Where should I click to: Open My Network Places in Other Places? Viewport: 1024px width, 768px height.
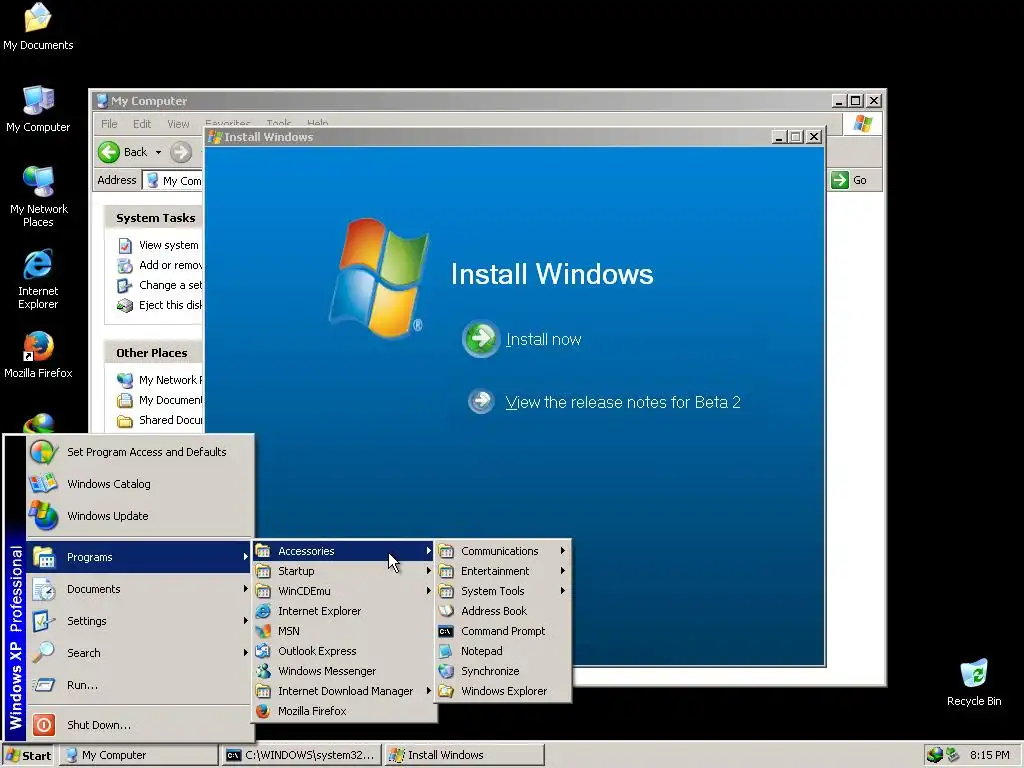[x=159, y=380]
